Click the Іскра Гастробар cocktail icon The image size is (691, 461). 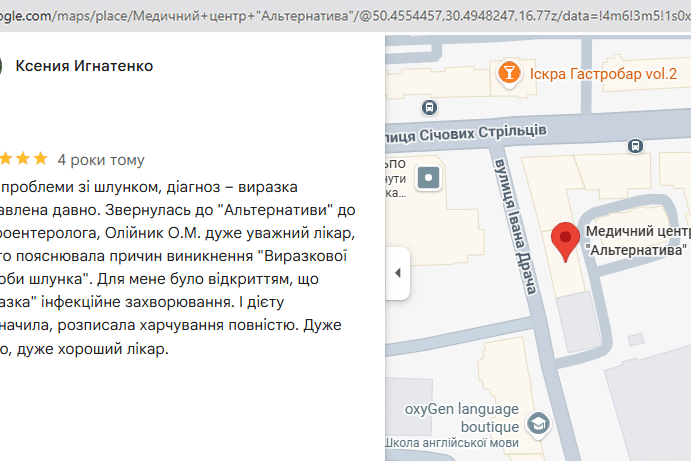point(509,72)
